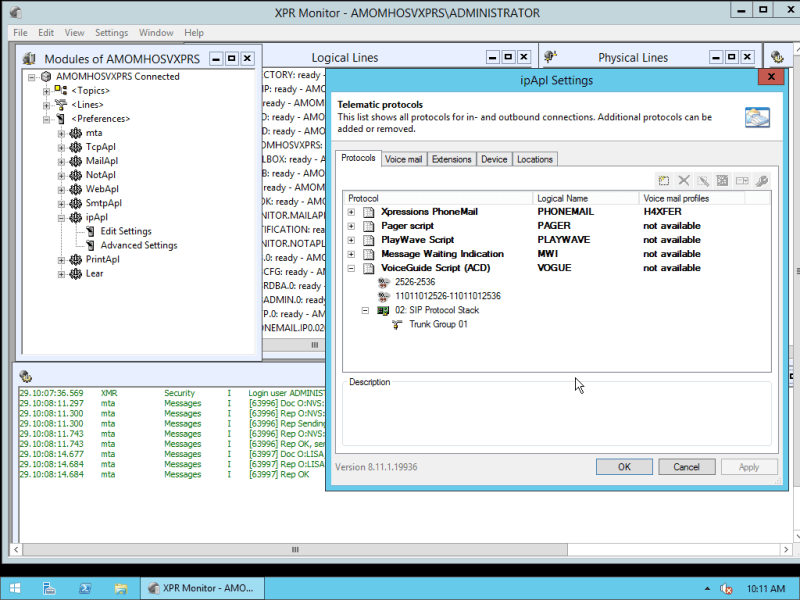
Task: Click the combo-box icon in protocols toolbar
Action: [x=742, y=181]
